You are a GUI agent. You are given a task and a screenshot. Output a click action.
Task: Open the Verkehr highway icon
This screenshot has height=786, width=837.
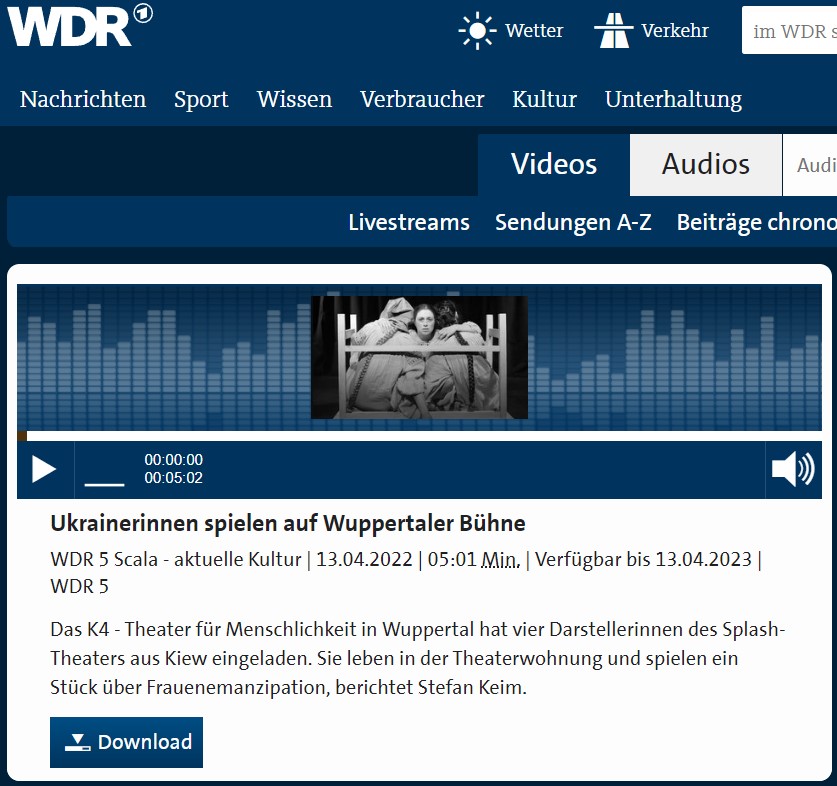[613, 31]
